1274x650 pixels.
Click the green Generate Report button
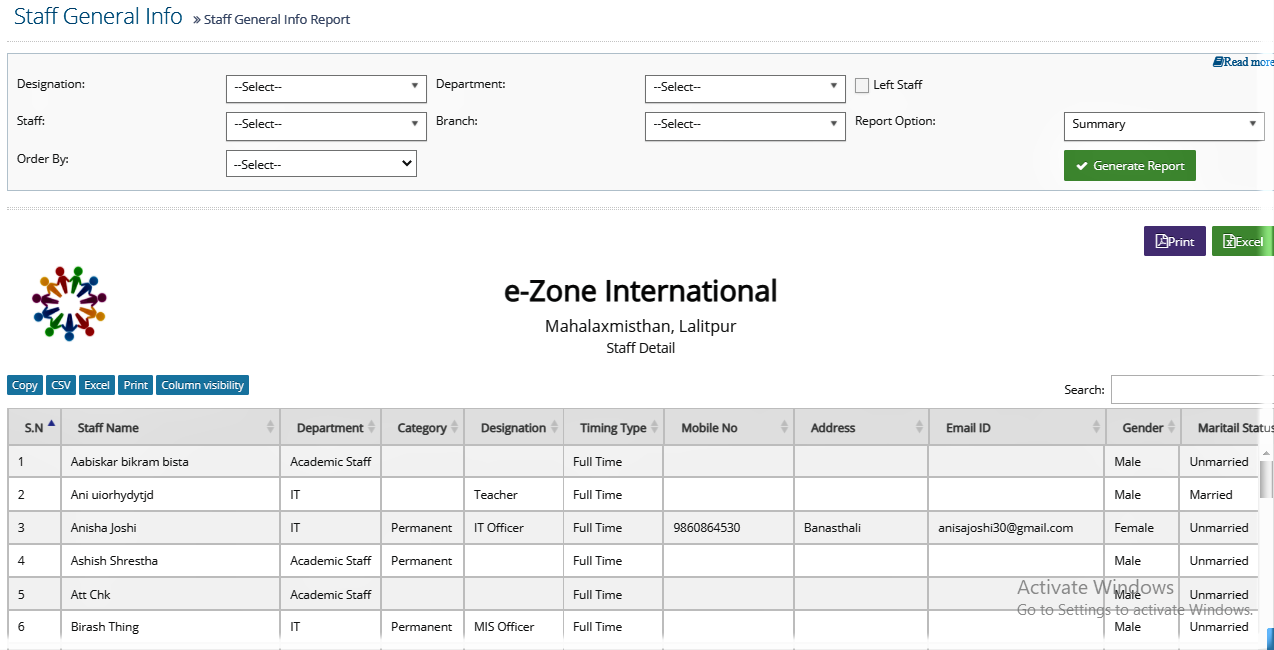[1129, 166]
